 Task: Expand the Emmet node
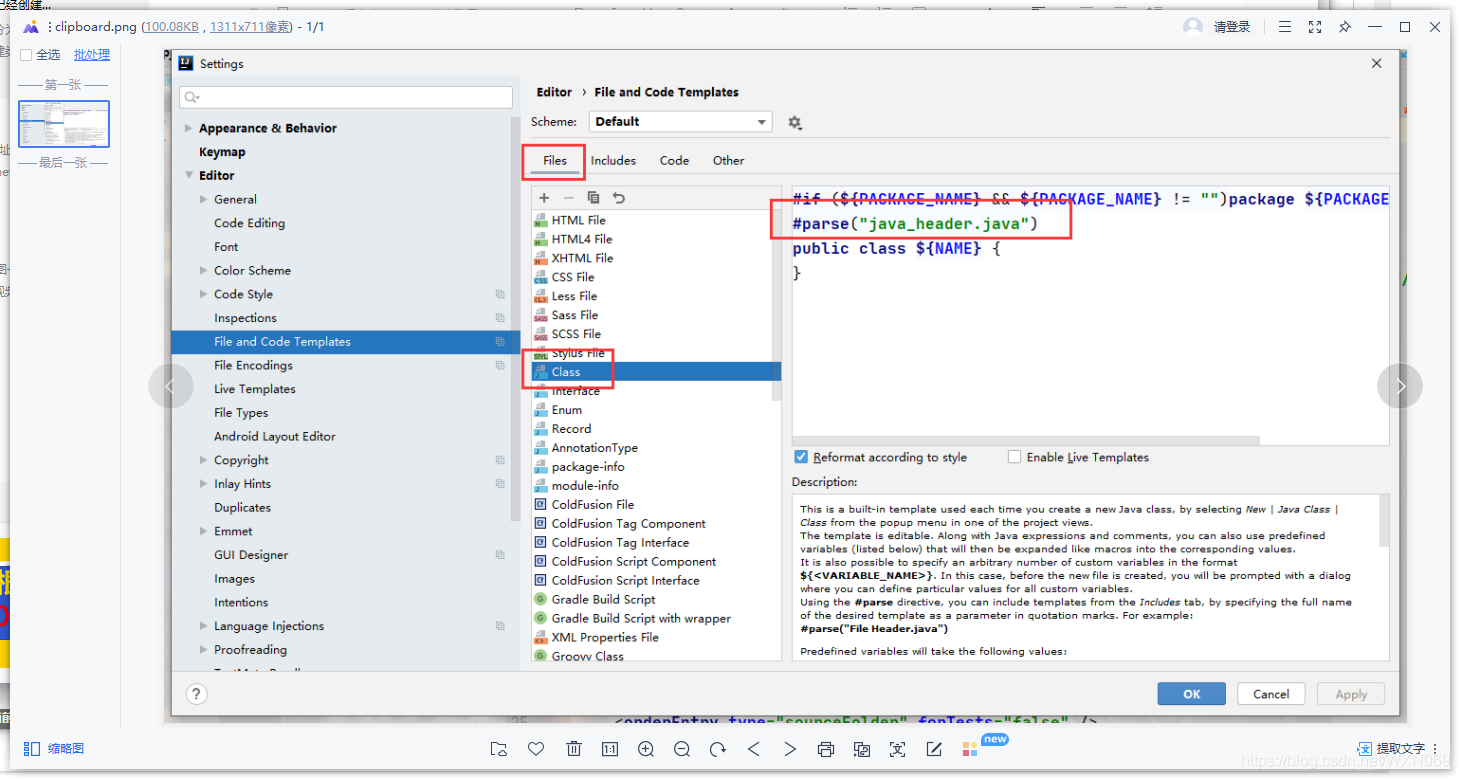[204, 531]
